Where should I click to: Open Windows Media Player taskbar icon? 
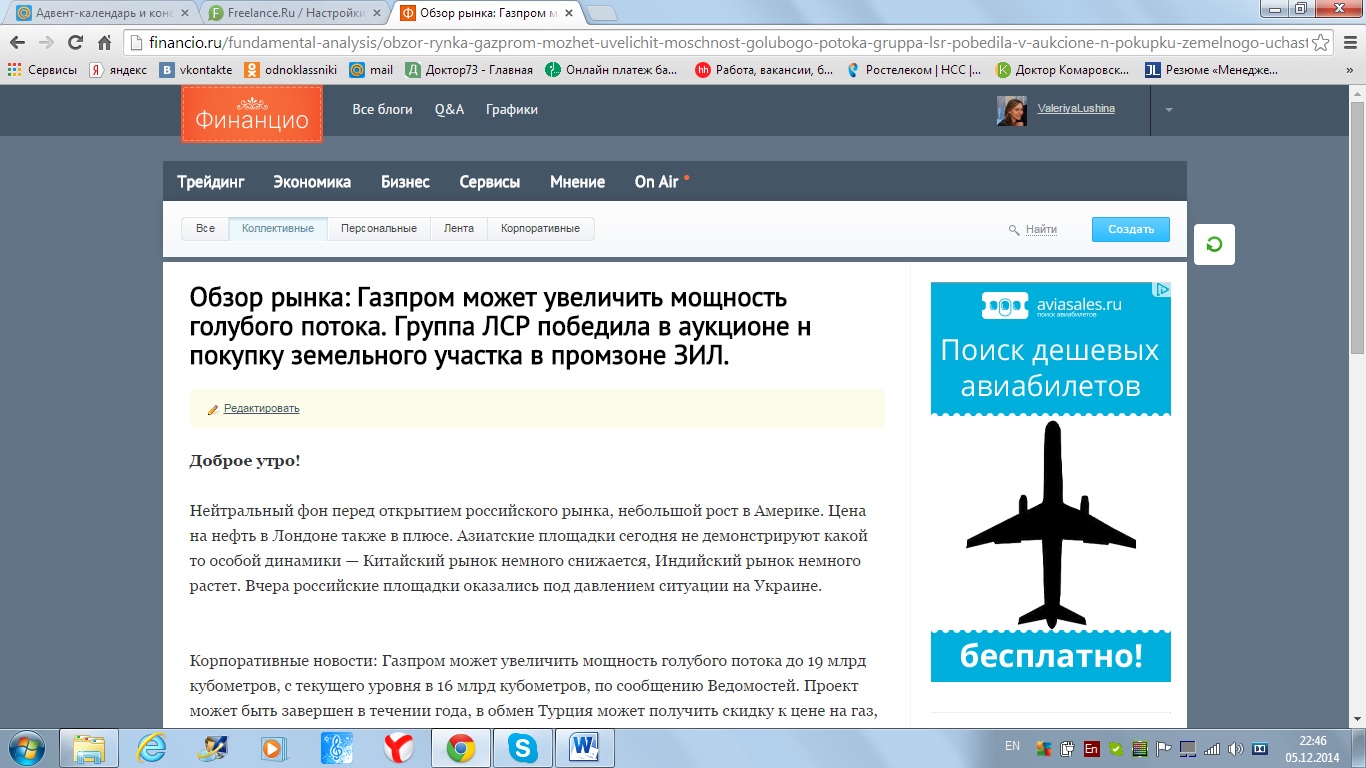(272, 748)
